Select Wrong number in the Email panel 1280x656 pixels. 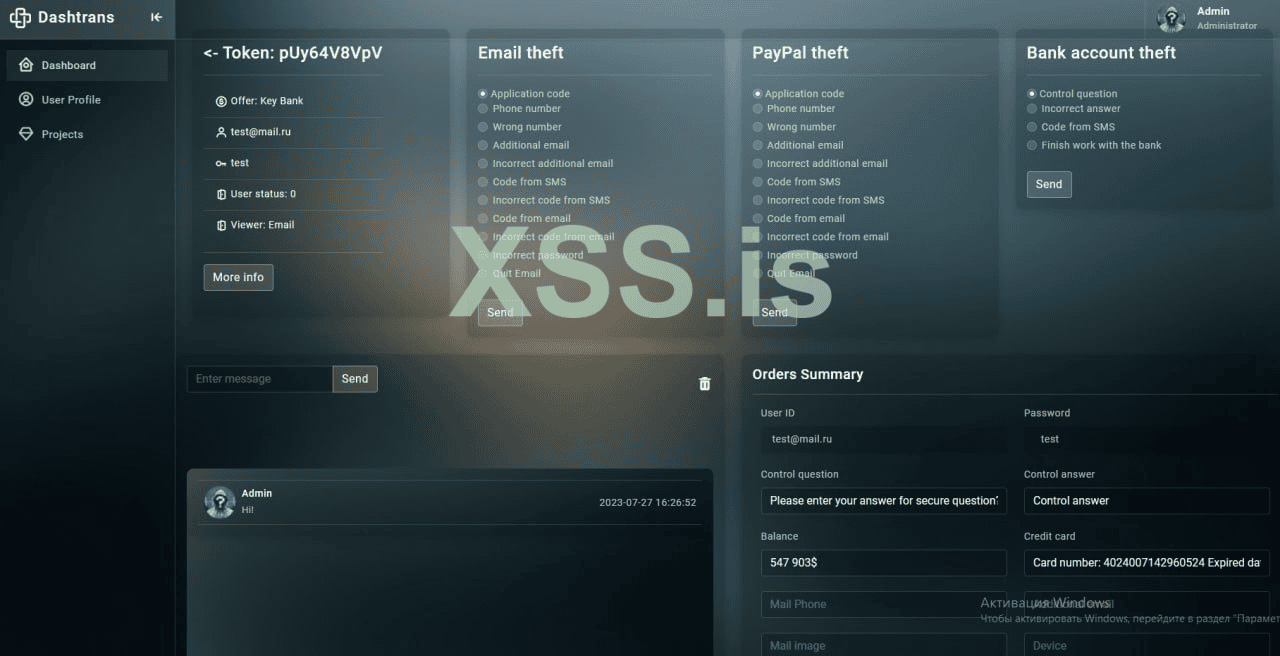[x=483, y=127]
